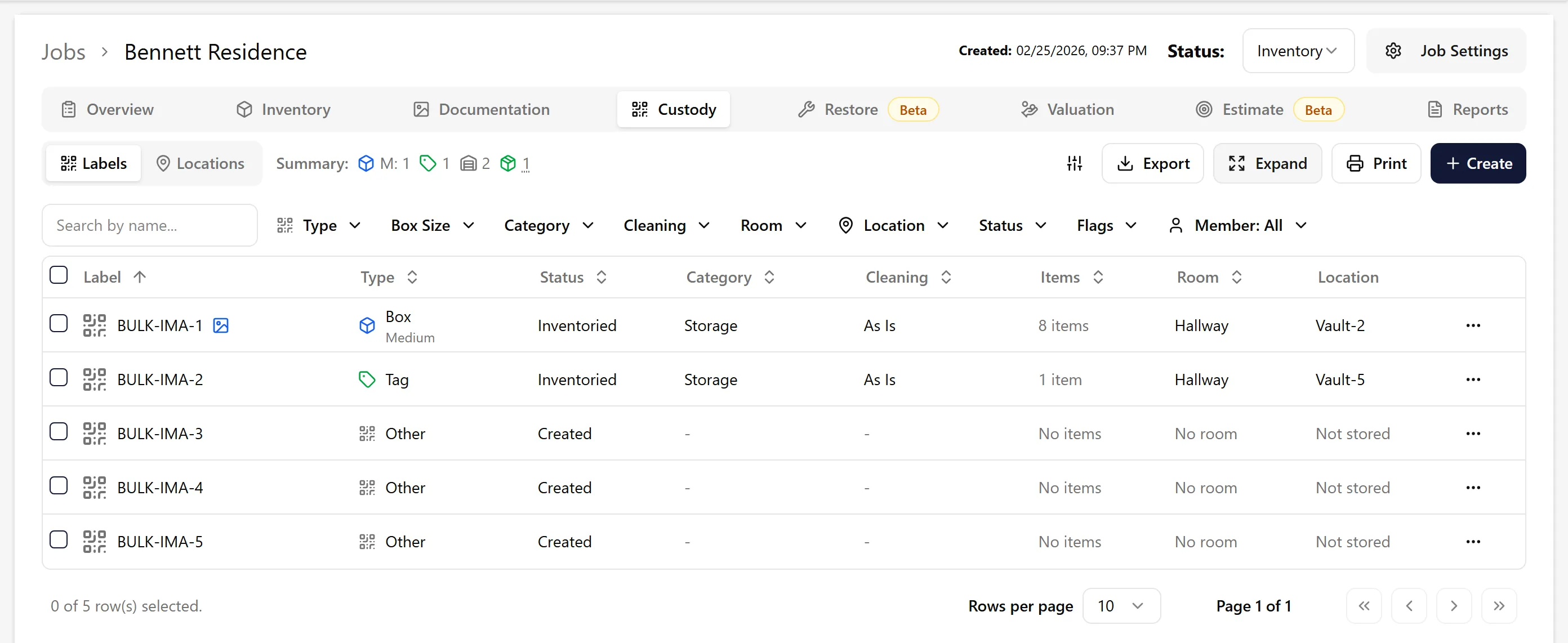The image size is (1568, 643).
Task: Go back to Jobs breadcrumb
Action: click(x=64, y=52)
